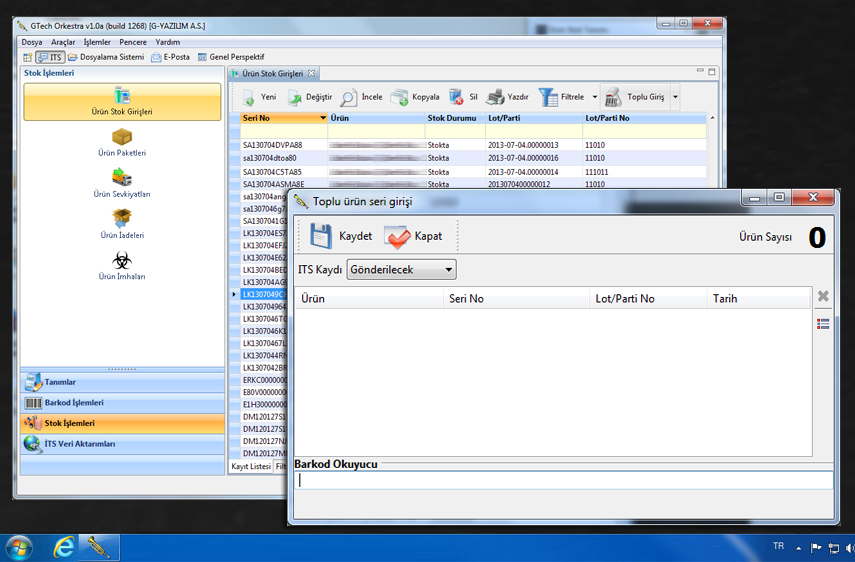Launch Internet Explorer from the taskbar

point(64,547)
